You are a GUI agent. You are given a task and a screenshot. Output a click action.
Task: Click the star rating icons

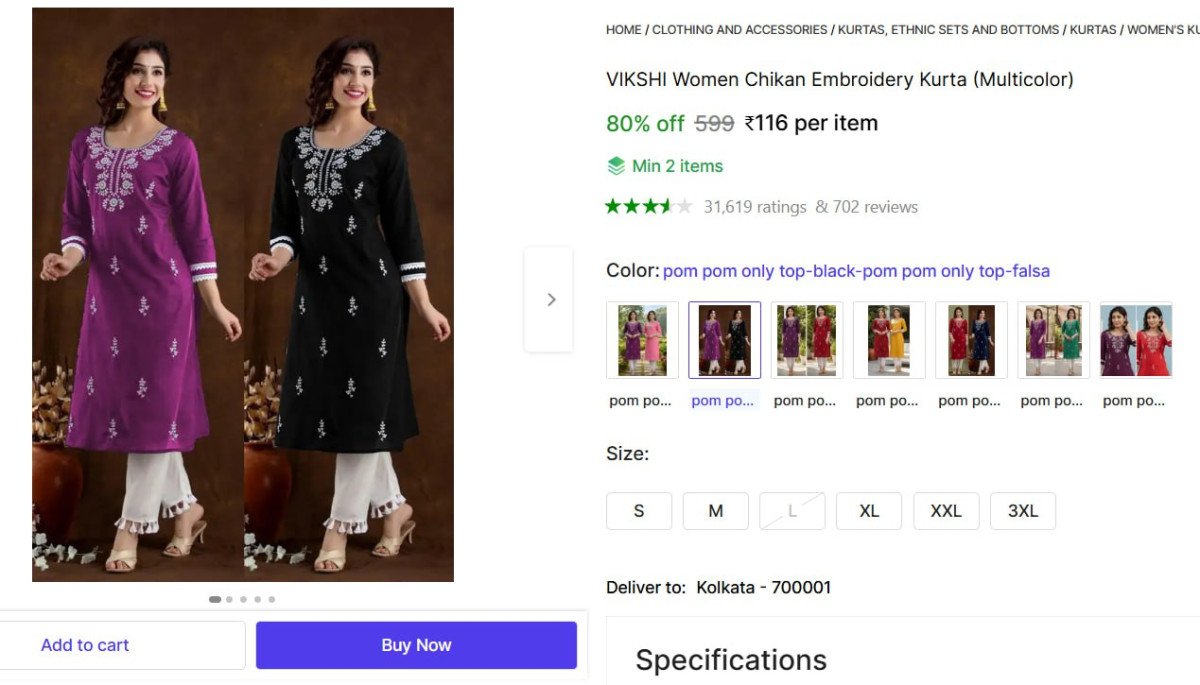(648, 207)
